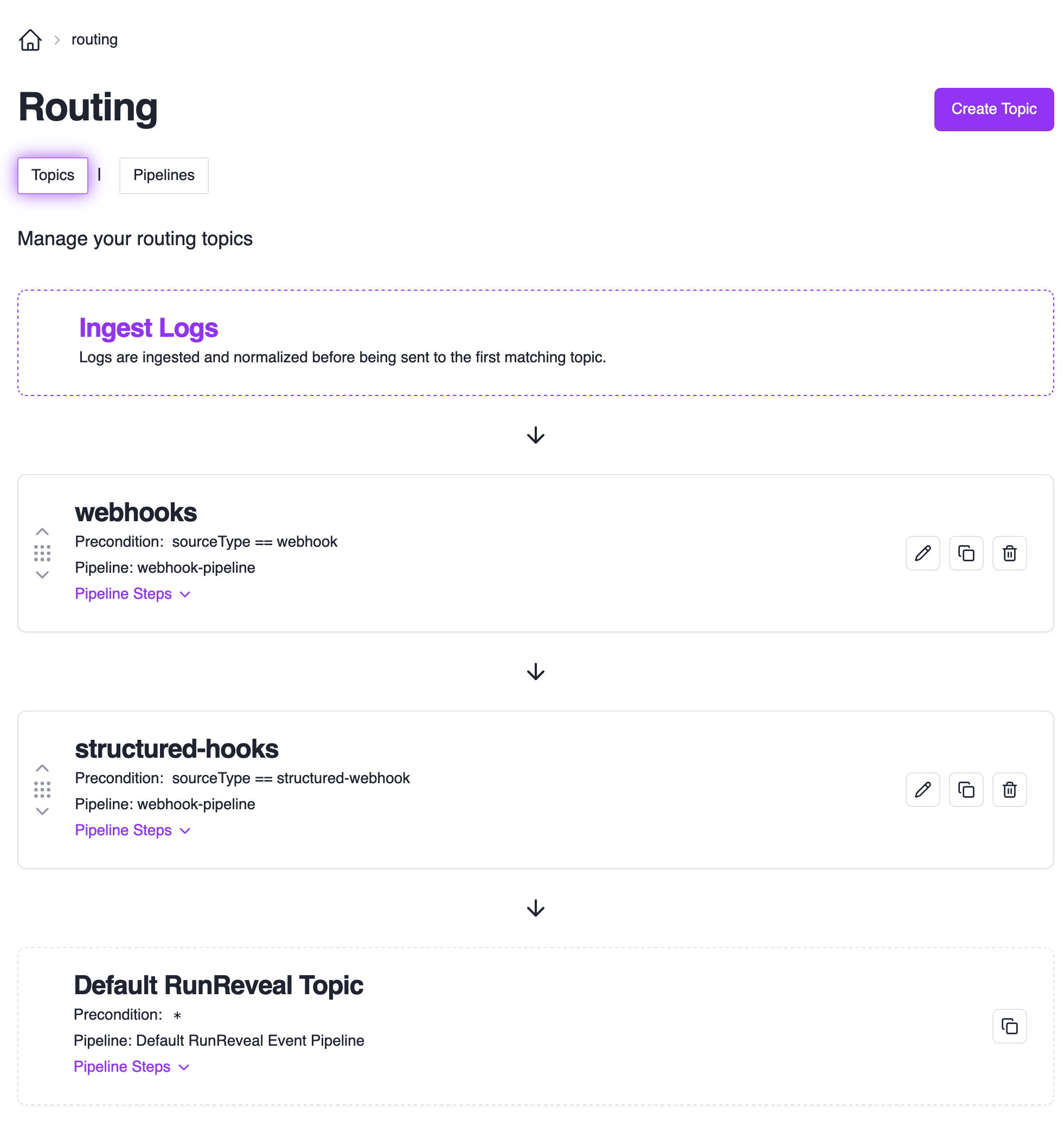Move webhooks topic down with chevron

(x=42, y=575)
